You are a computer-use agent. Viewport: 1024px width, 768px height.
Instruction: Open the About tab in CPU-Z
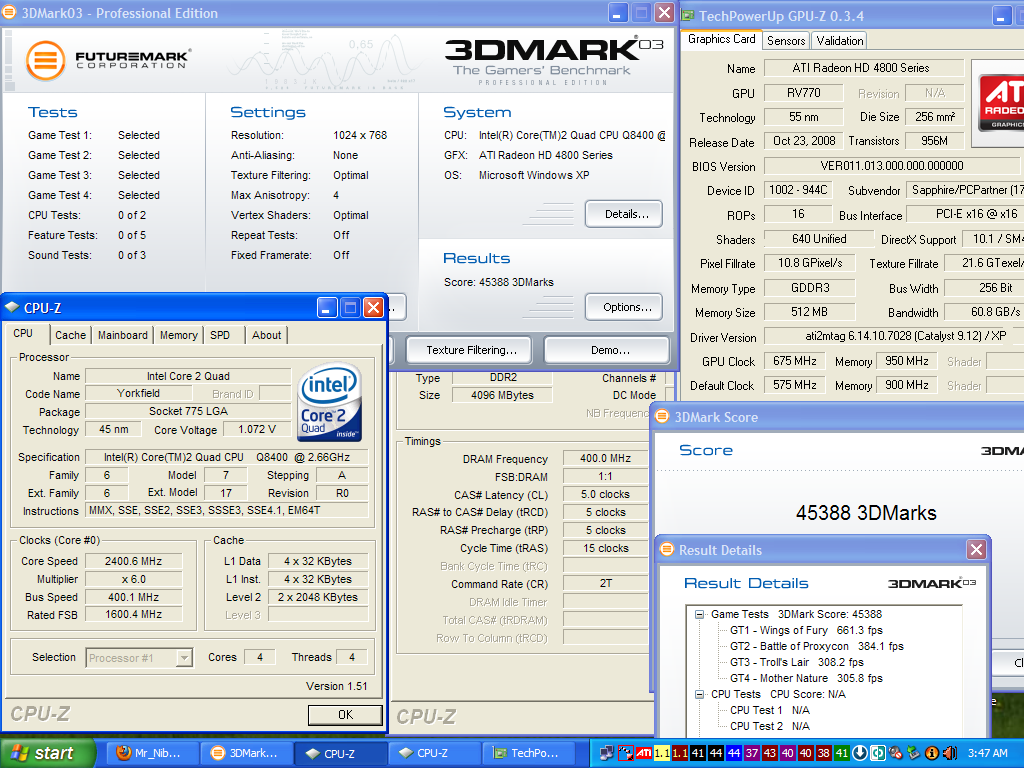click(x=266, y=335)
